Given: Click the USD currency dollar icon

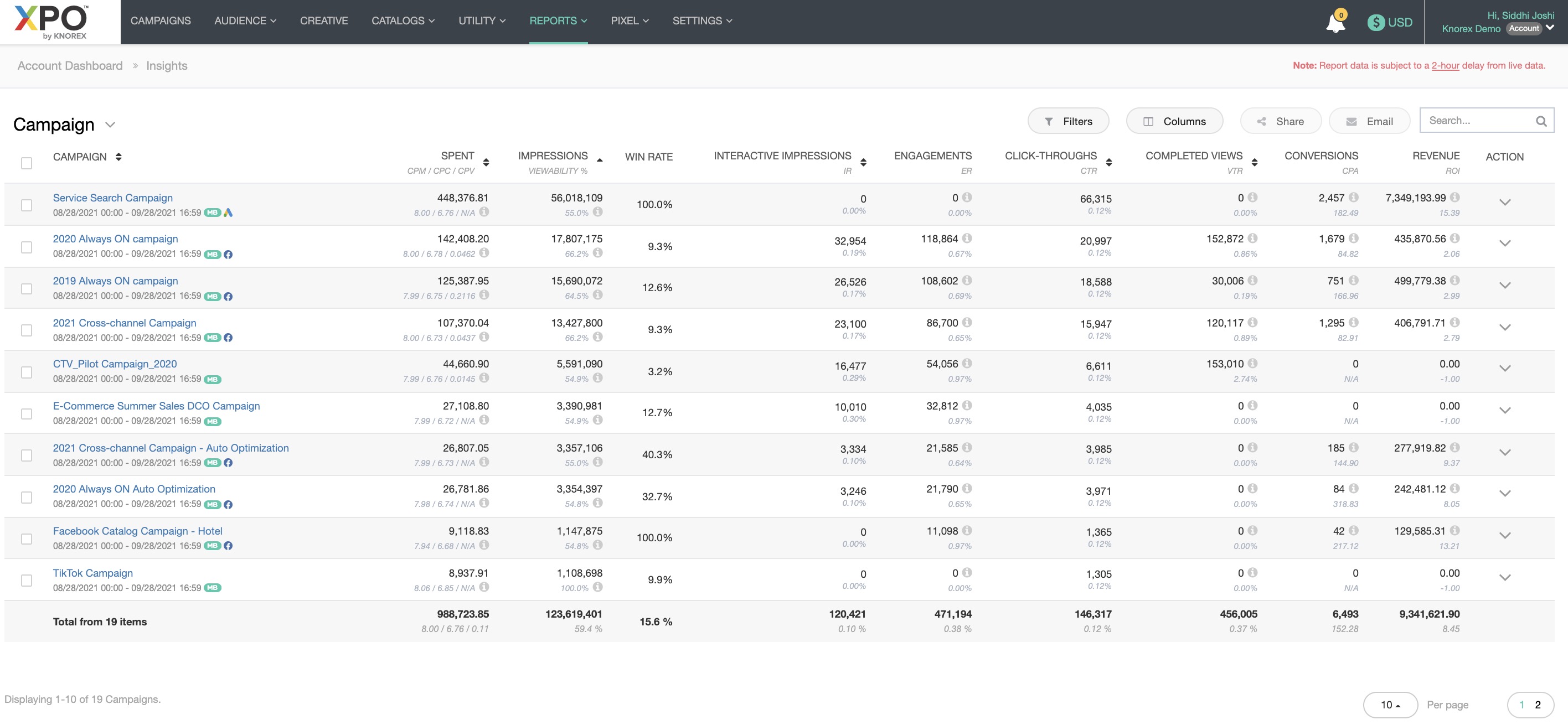Looking at the screenshot, I should click(x=1376, y=23).
